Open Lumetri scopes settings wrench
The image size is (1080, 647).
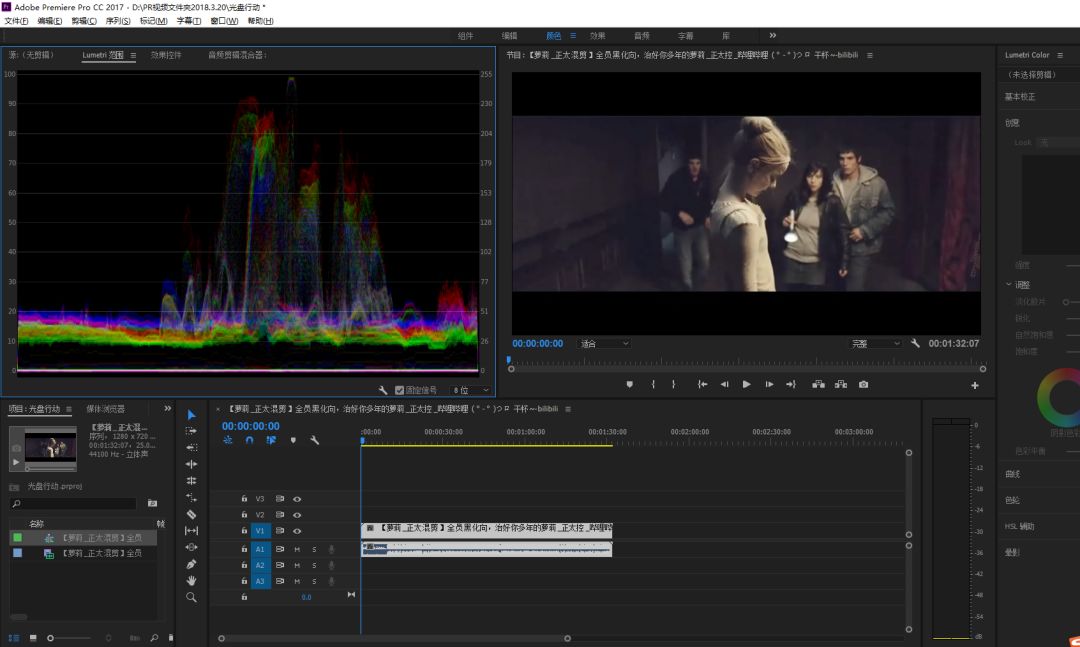383,390
